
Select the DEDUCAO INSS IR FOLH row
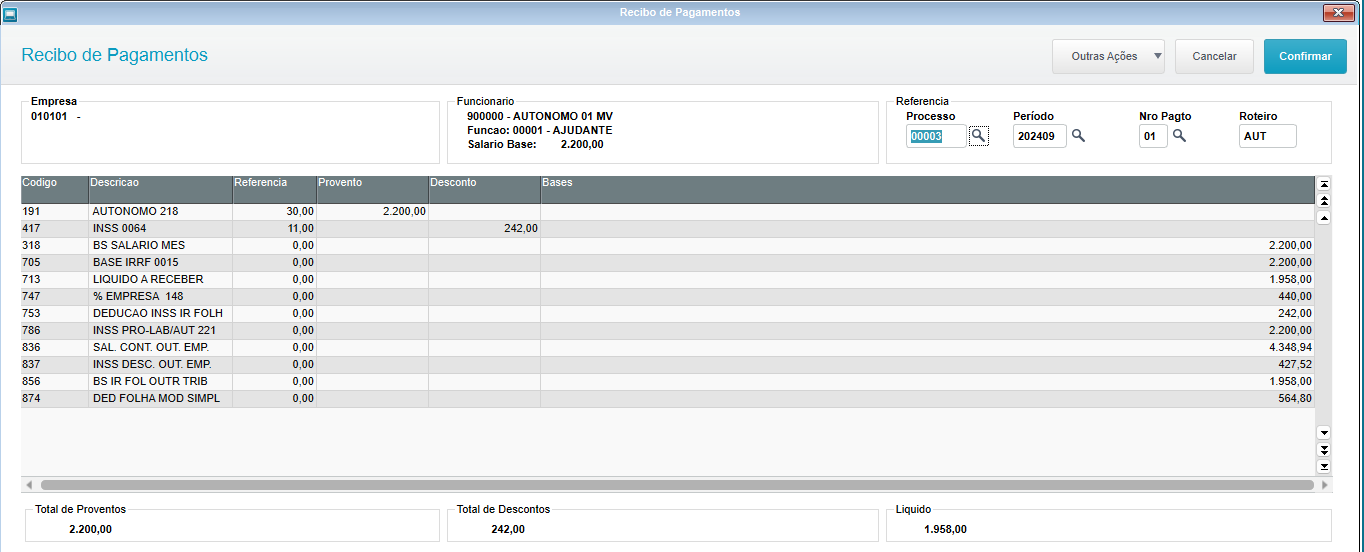click(668, 314)
